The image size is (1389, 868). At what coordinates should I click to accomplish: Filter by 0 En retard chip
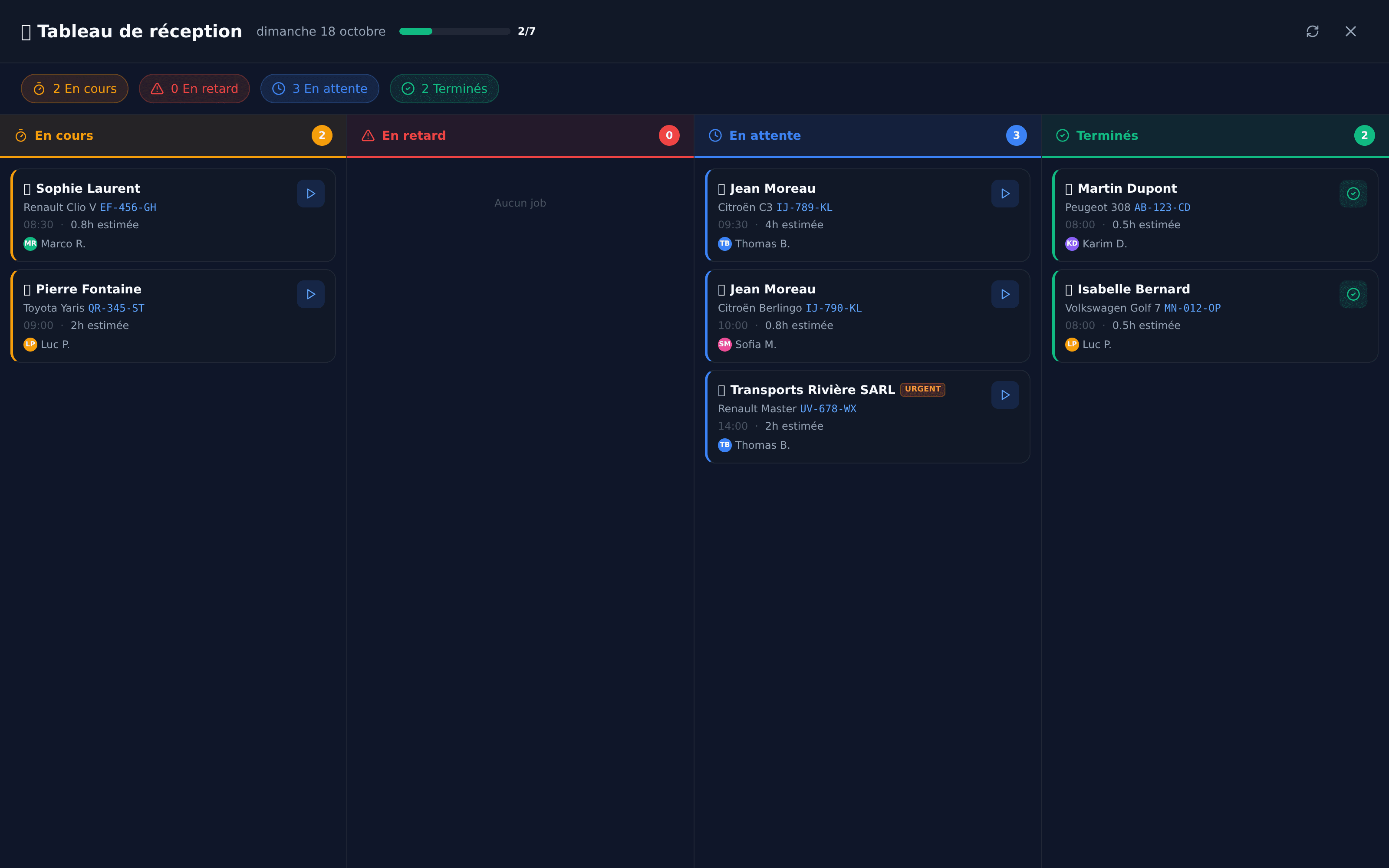194,89
